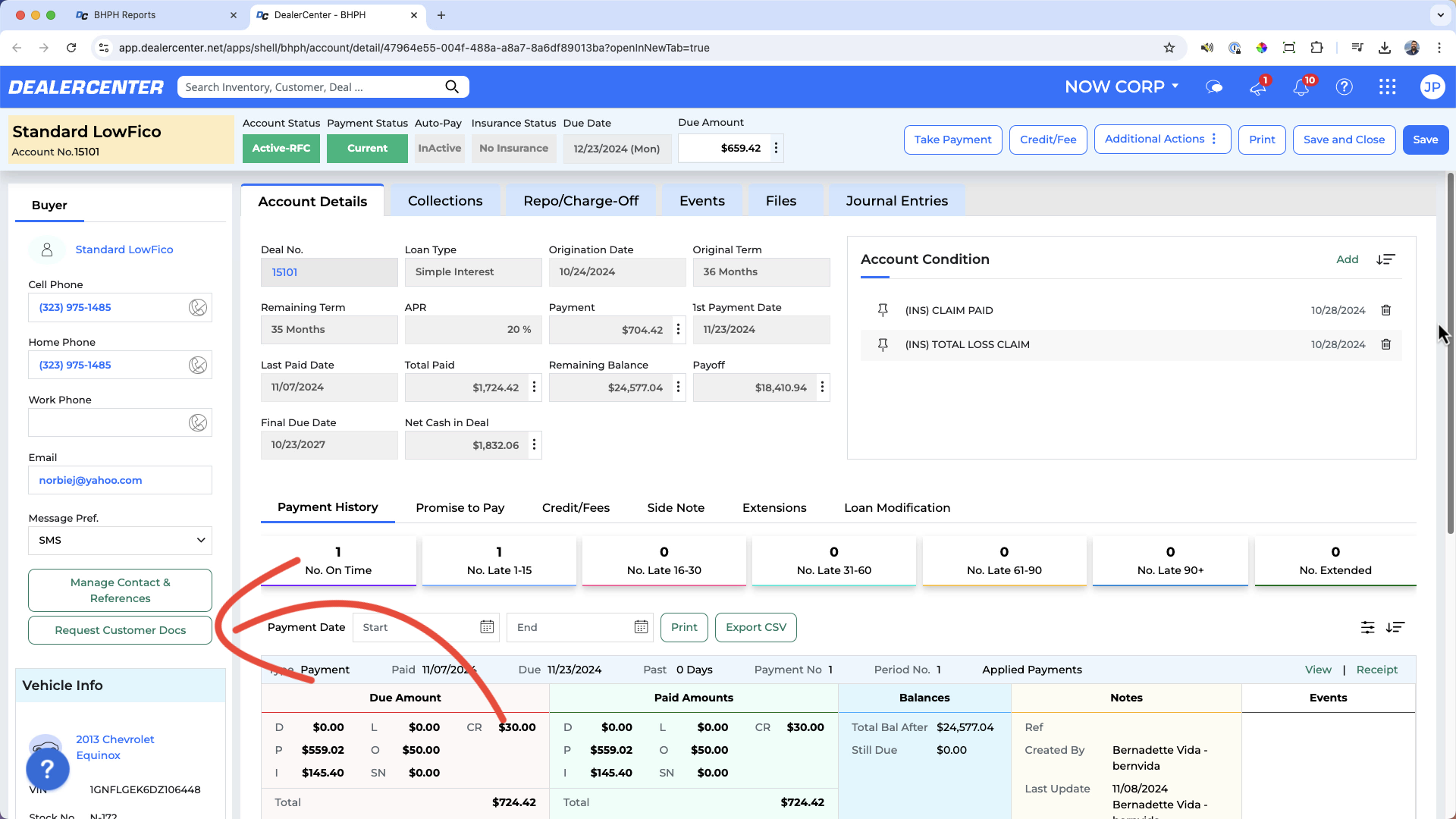Open the Journal Entries tab
Image resolution: width=1456 pixels, height=819 pixels.
point(897,201)
